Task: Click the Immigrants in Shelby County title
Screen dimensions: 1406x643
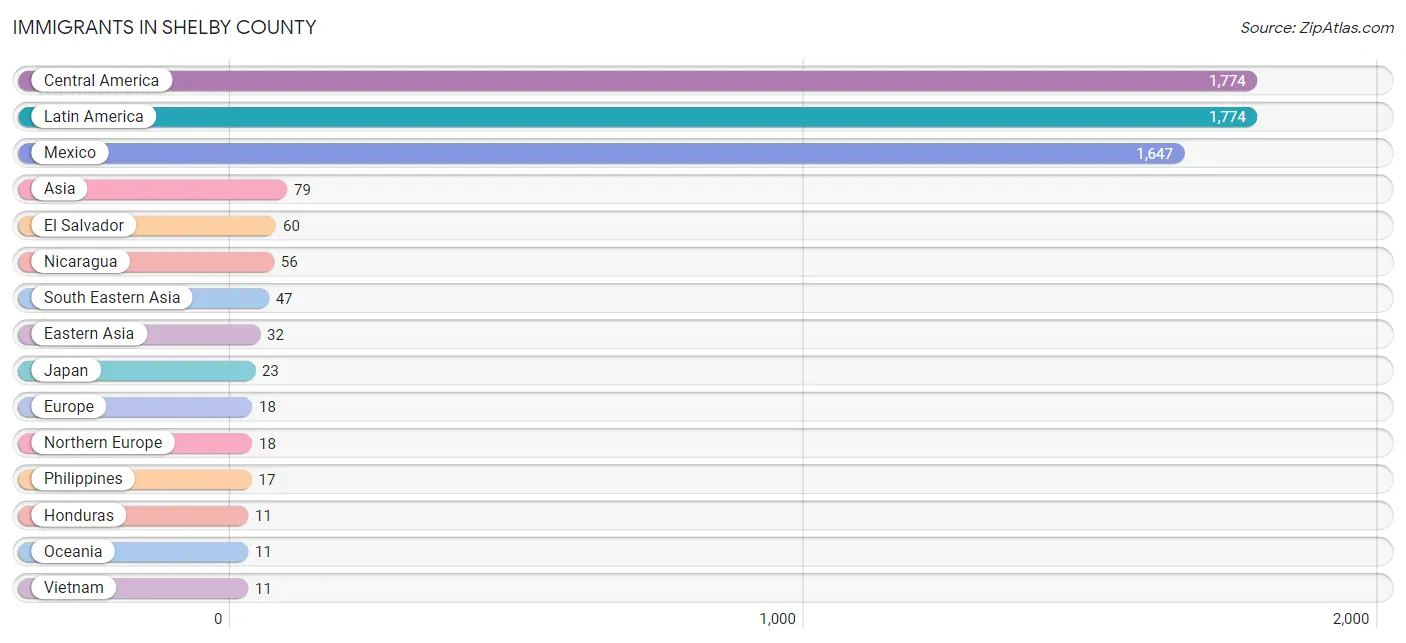Action: tap(165, 28)
